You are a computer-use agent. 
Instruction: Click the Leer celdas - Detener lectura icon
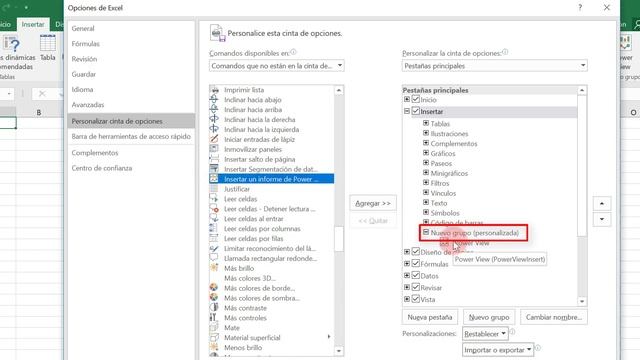point(214,209)
